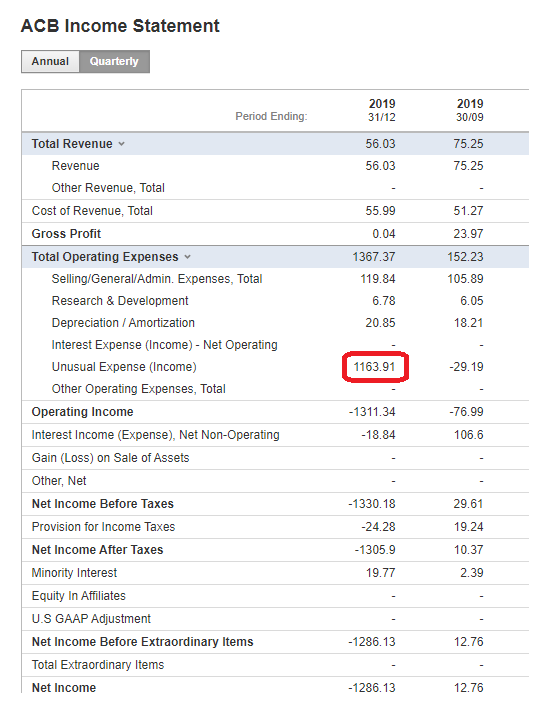The width and height of the screenshot is (560, 728).
Task: Select the value 105.89
Action: (x=465, y=279)
